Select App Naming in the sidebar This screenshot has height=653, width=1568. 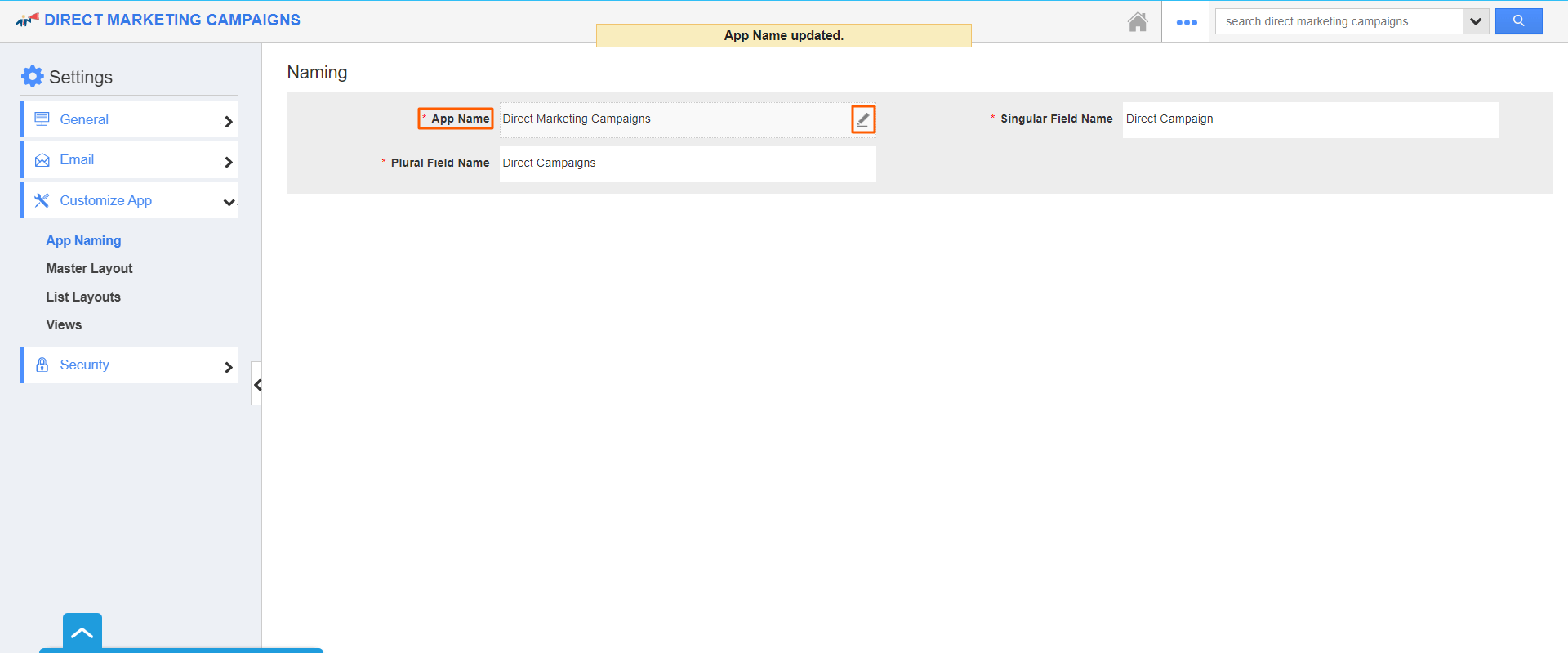(83, 240)
